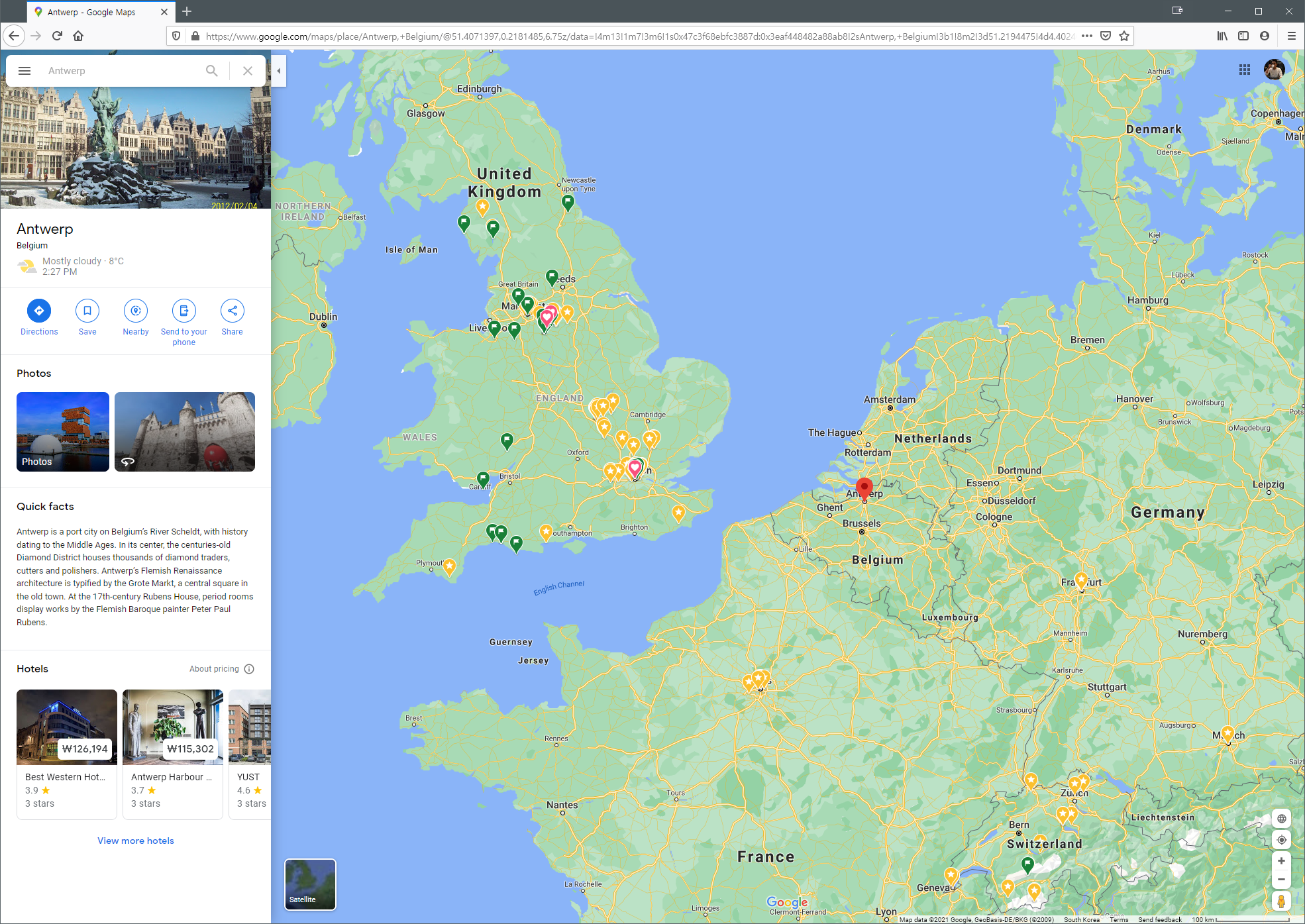Toggle globe view on the map

pos(1281,819)
